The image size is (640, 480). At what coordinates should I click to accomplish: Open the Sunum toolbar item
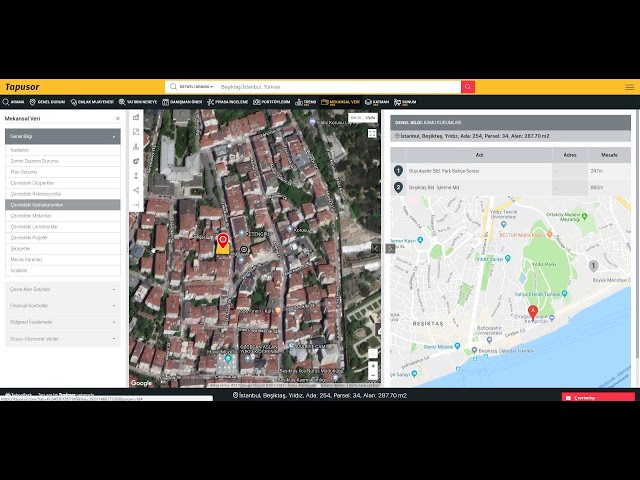point(405,102)
